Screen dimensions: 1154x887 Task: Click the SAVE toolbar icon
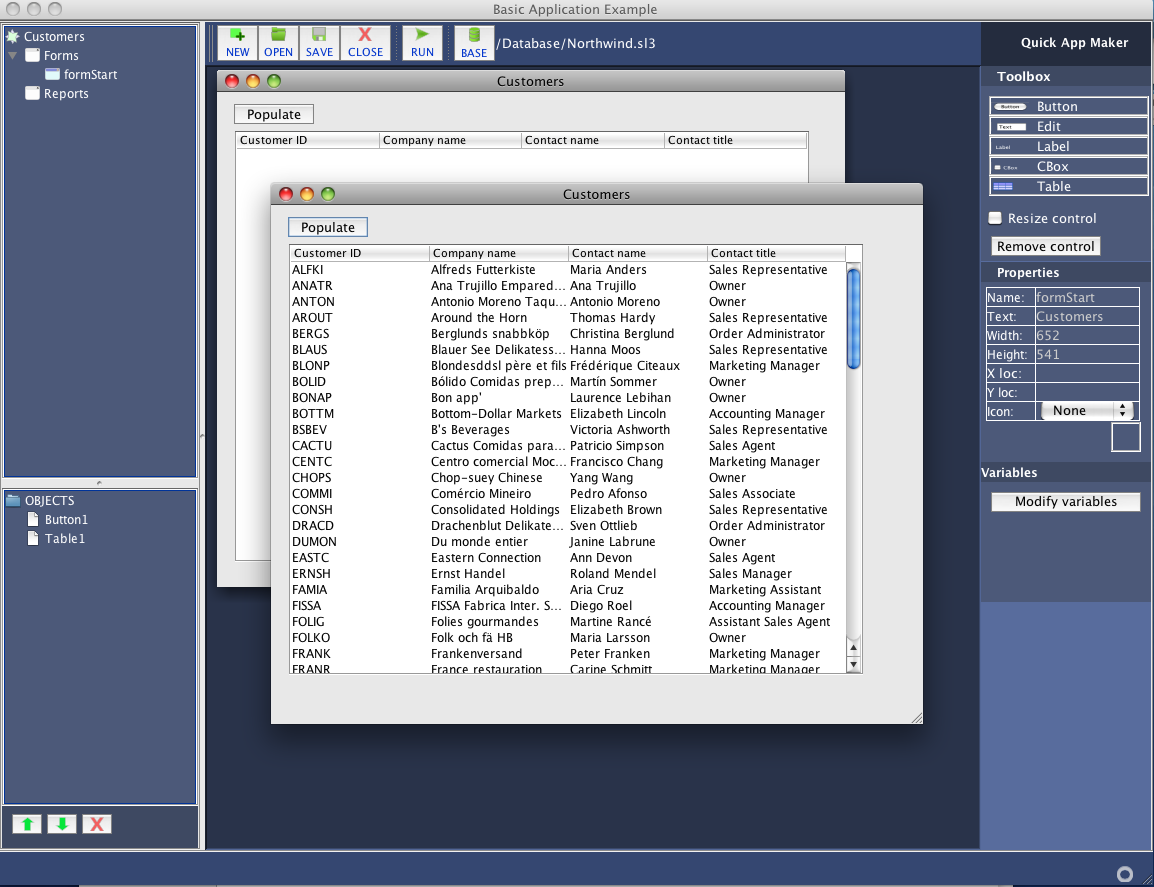click(x=319, y=43)
